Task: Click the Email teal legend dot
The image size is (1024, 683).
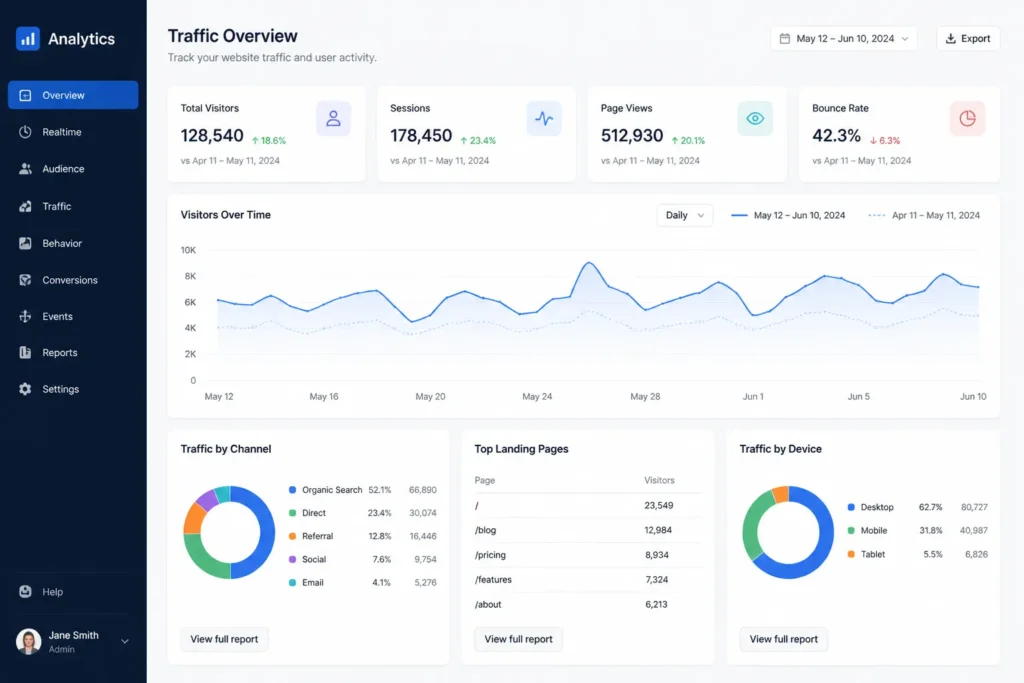Action: [293, 582]
